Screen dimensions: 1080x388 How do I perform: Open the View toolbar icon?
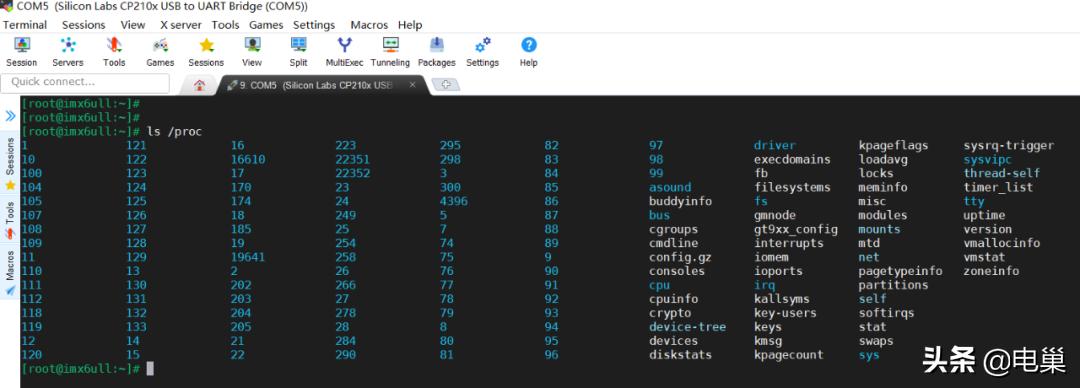(252, 52)
